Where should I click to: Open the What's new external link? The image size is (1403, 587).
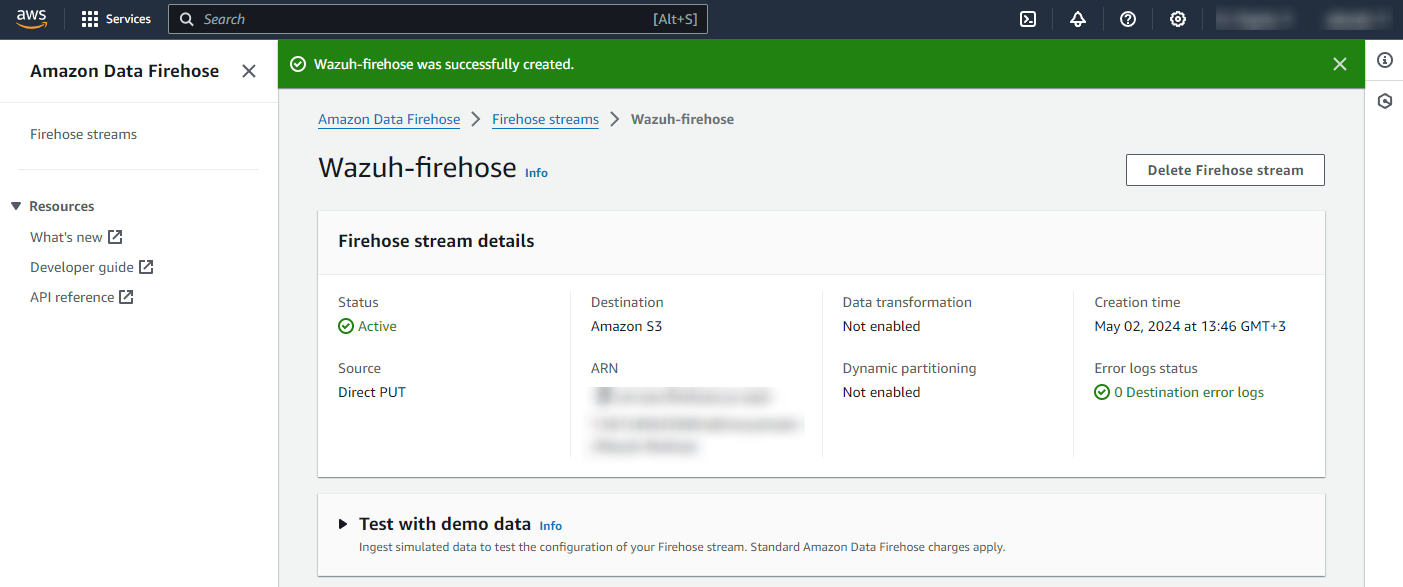[76, 237]
